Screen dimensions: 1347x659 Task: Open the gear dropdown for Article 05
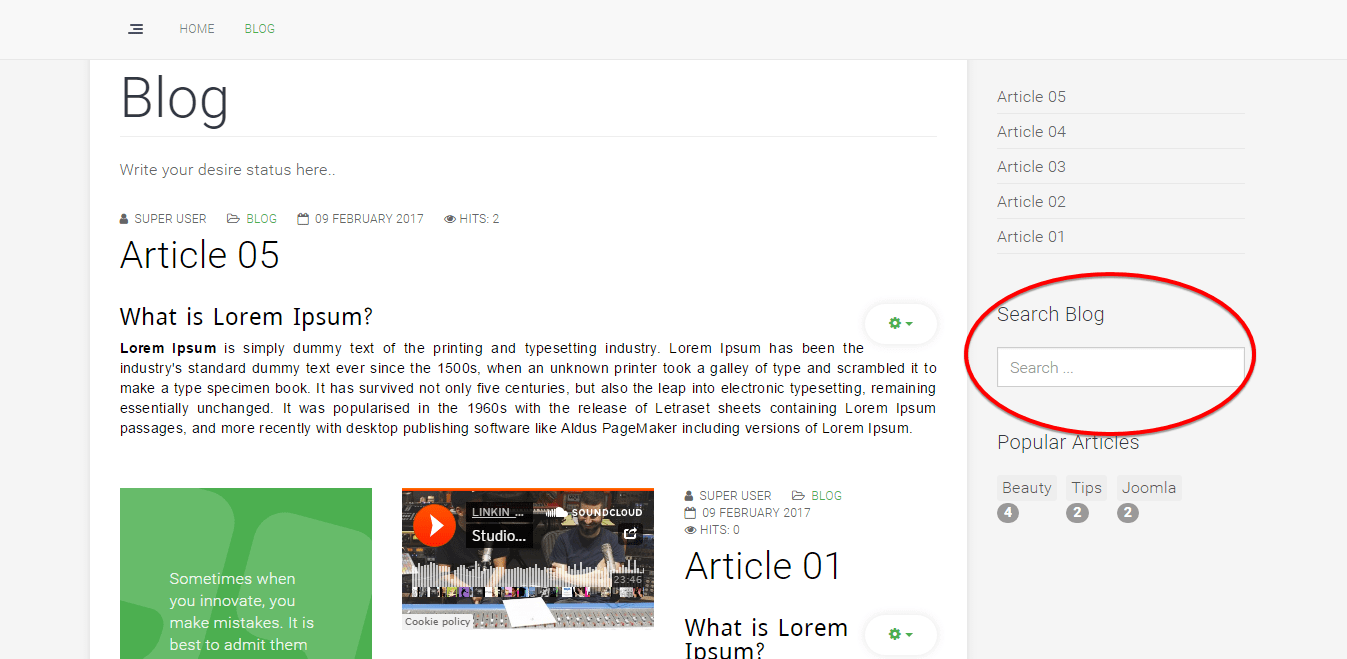(900, 324)
